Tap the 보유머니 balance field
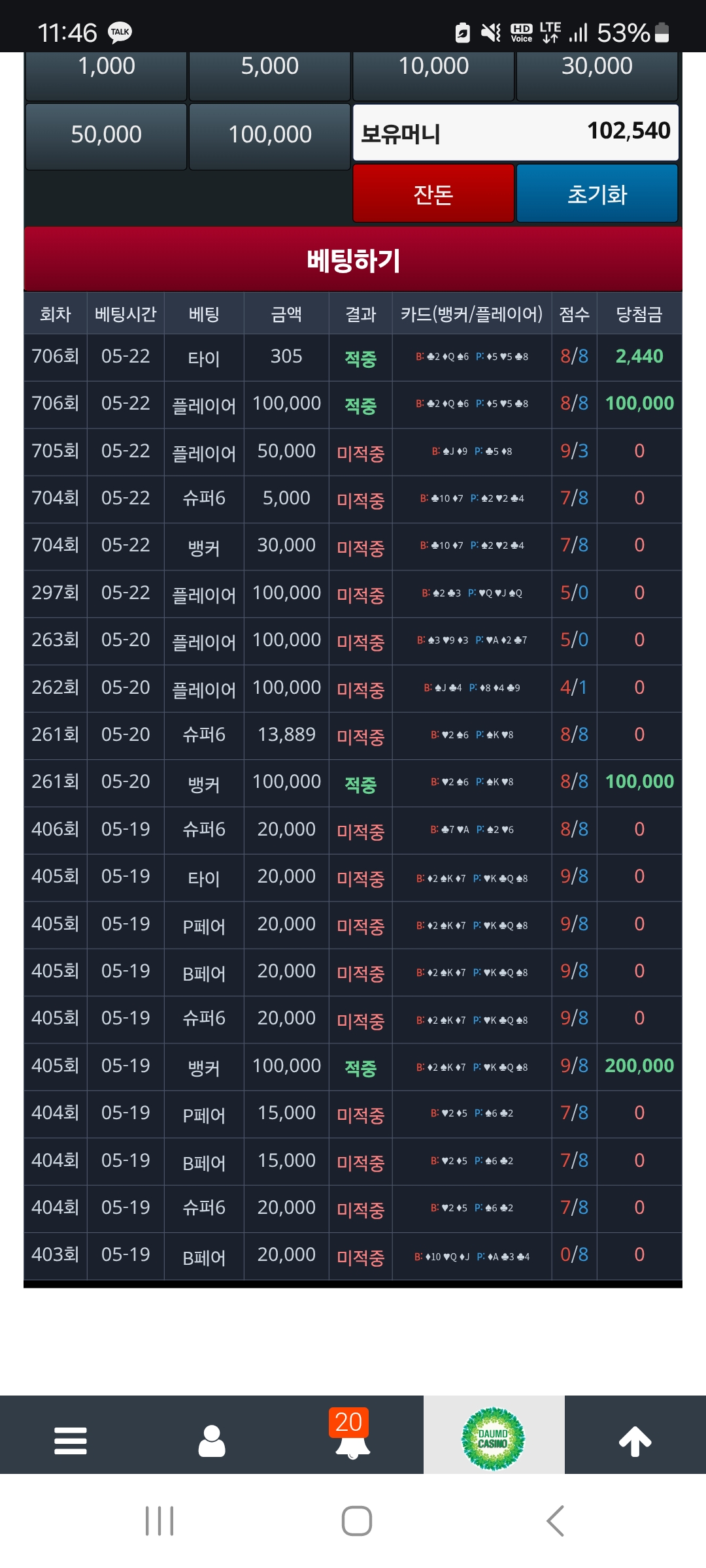 click(x=516, y=133)
